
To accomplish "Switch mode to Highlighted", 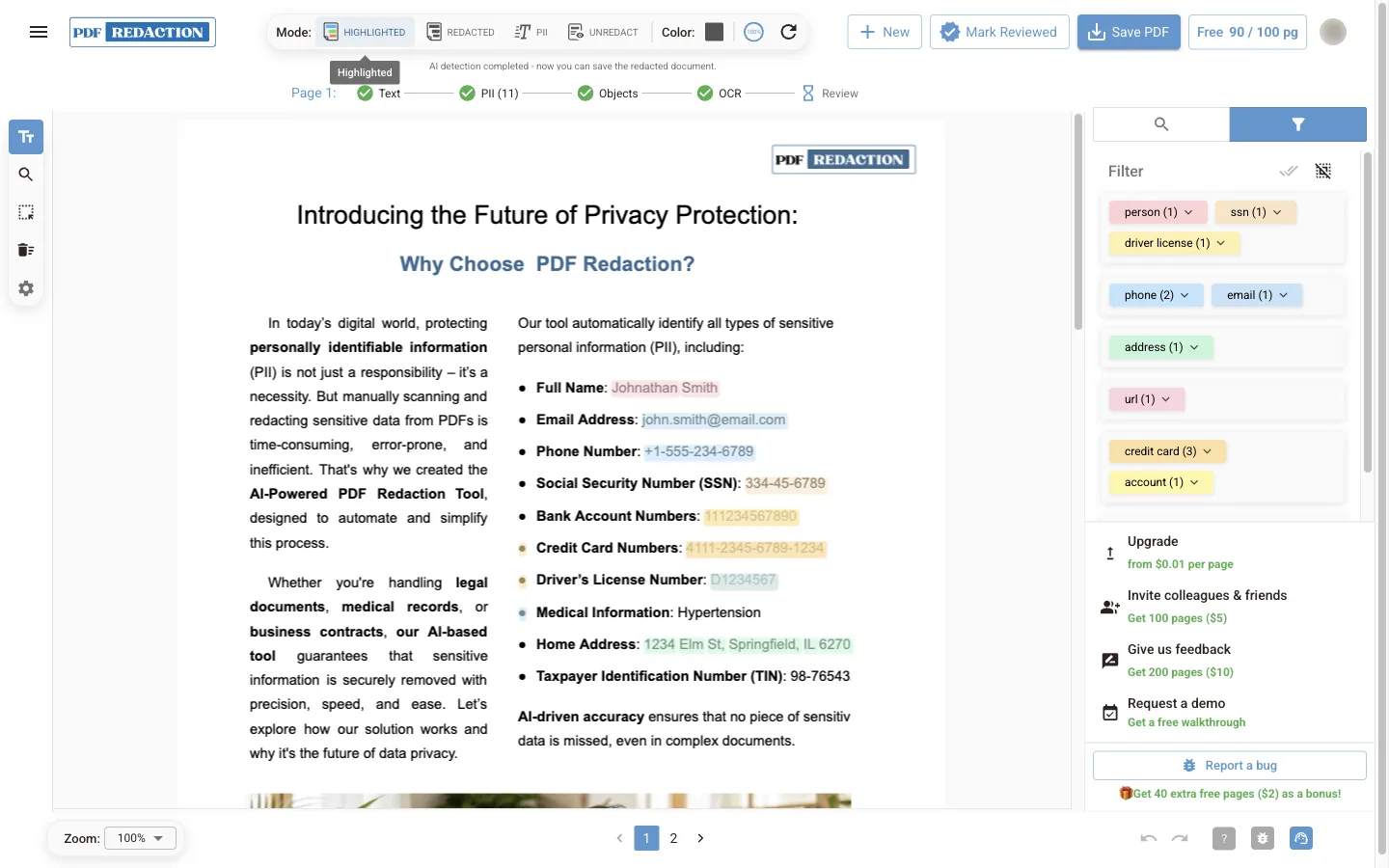I will (x=365, y=32).
